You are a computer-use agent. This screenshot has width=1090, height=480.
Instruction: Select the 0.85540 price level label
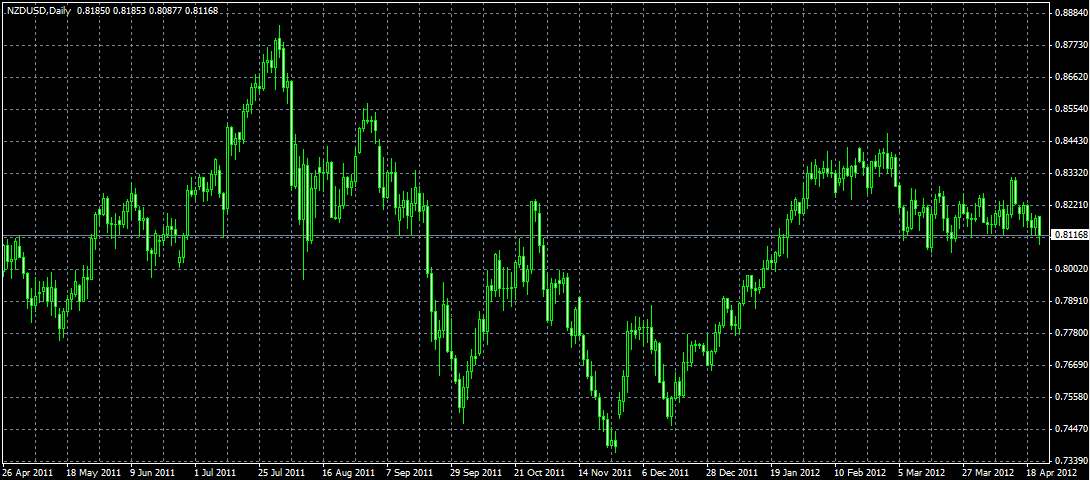point(1070,109)
